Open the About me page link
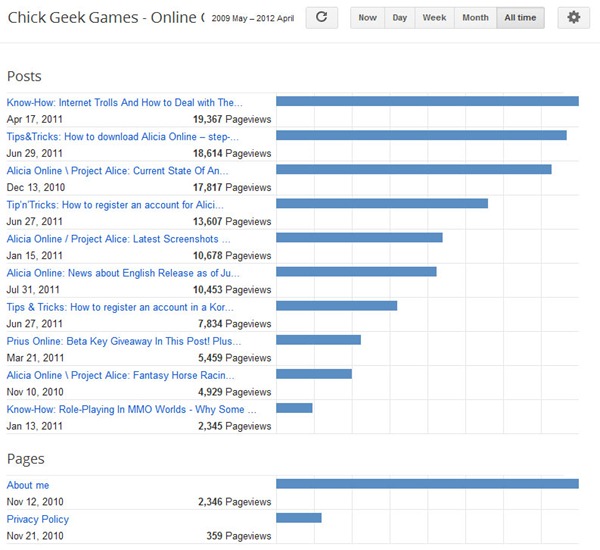Screen dimensions: 600x550 [x=28, y=485]
